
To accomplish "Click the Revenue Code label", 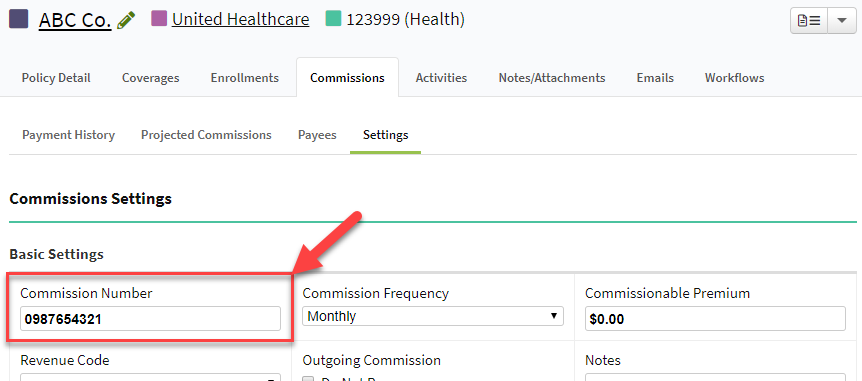I will [65, 360].
